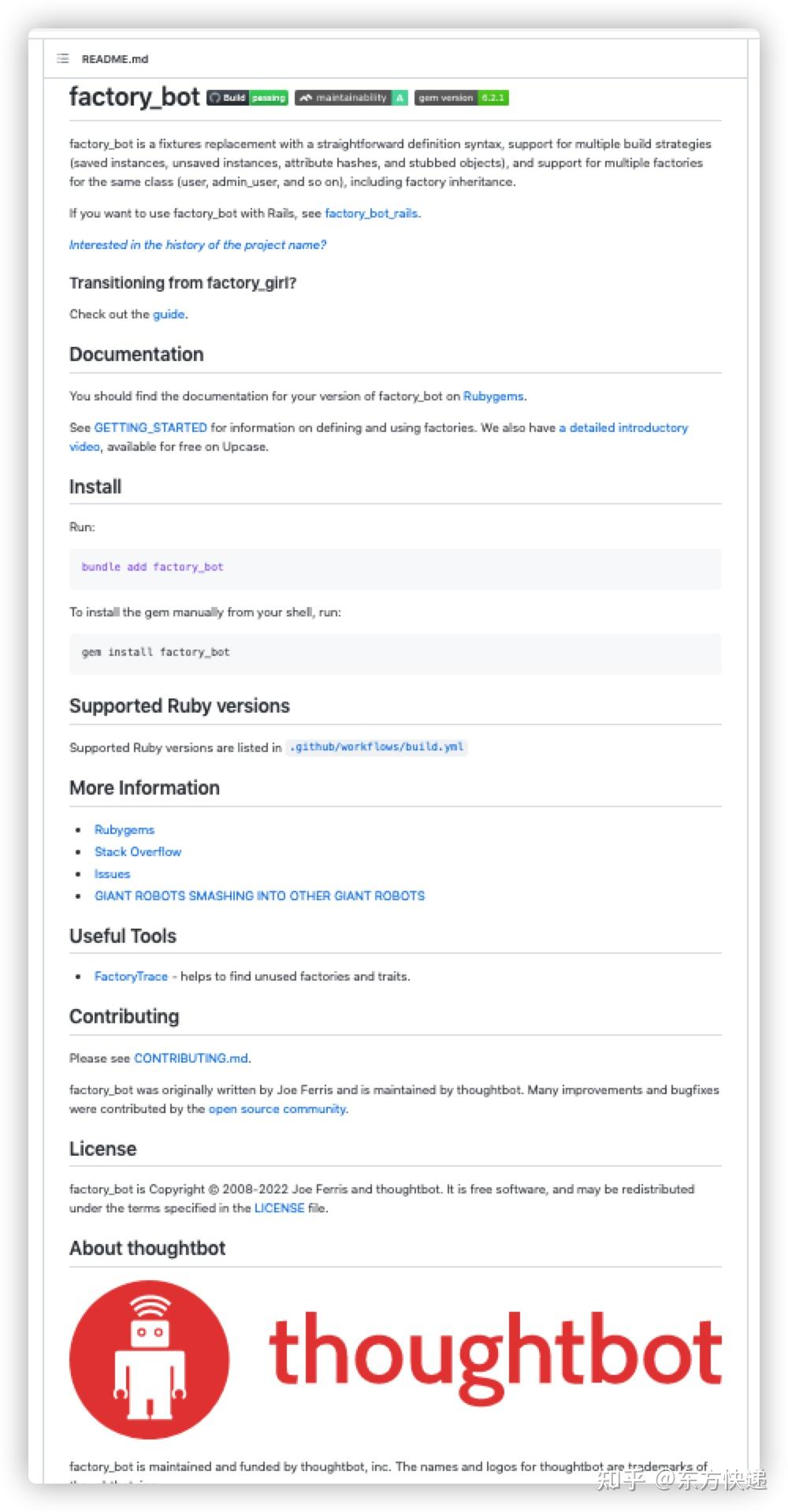Image resolution: width=788 pixels, height=1512 pixels.
Task: Follow the factory_girl transition guide link
Action: [169, 314]
